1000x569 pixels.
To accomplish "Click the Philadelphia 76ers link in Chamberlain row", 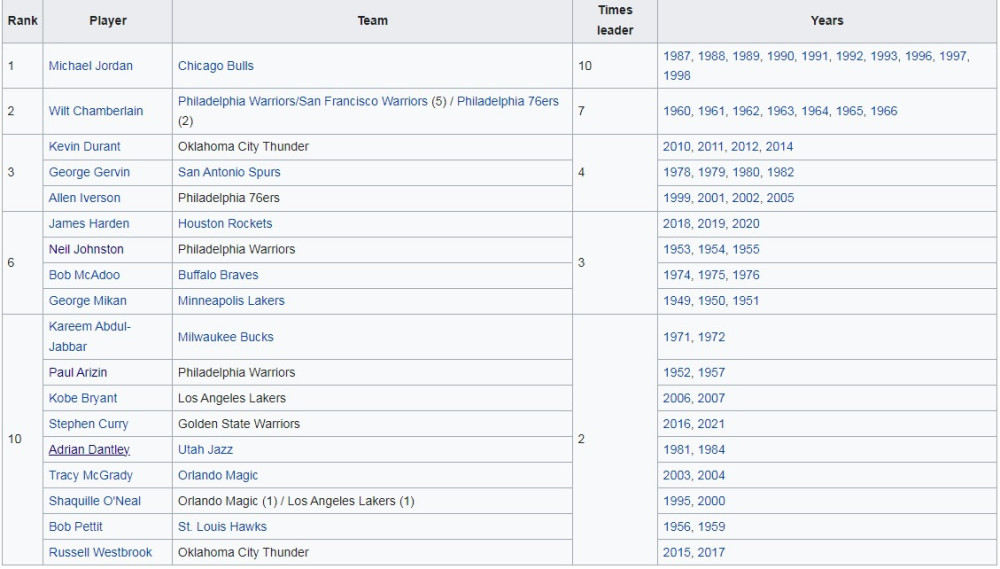I will coord(507,102).
